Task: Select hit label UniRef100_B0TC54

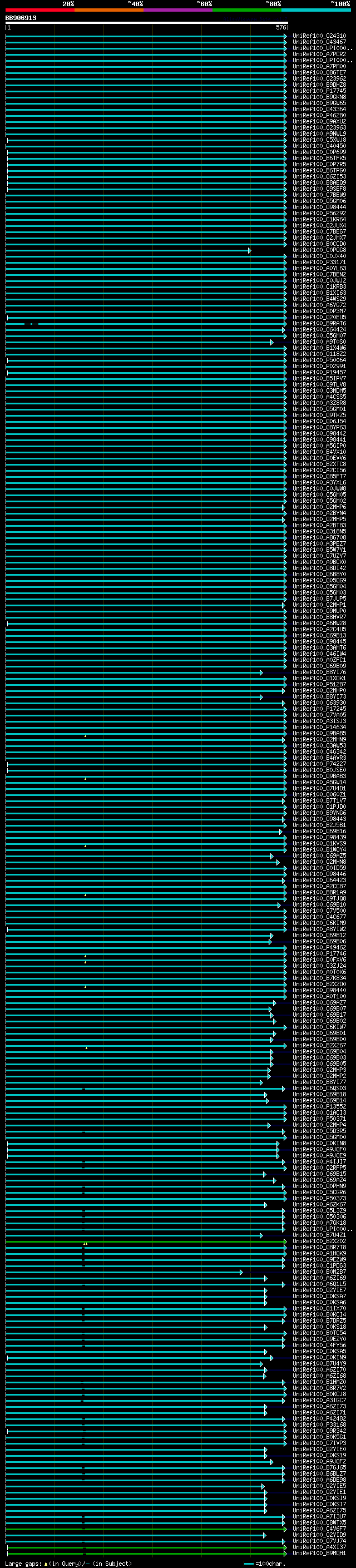Action: [319, 1332]
